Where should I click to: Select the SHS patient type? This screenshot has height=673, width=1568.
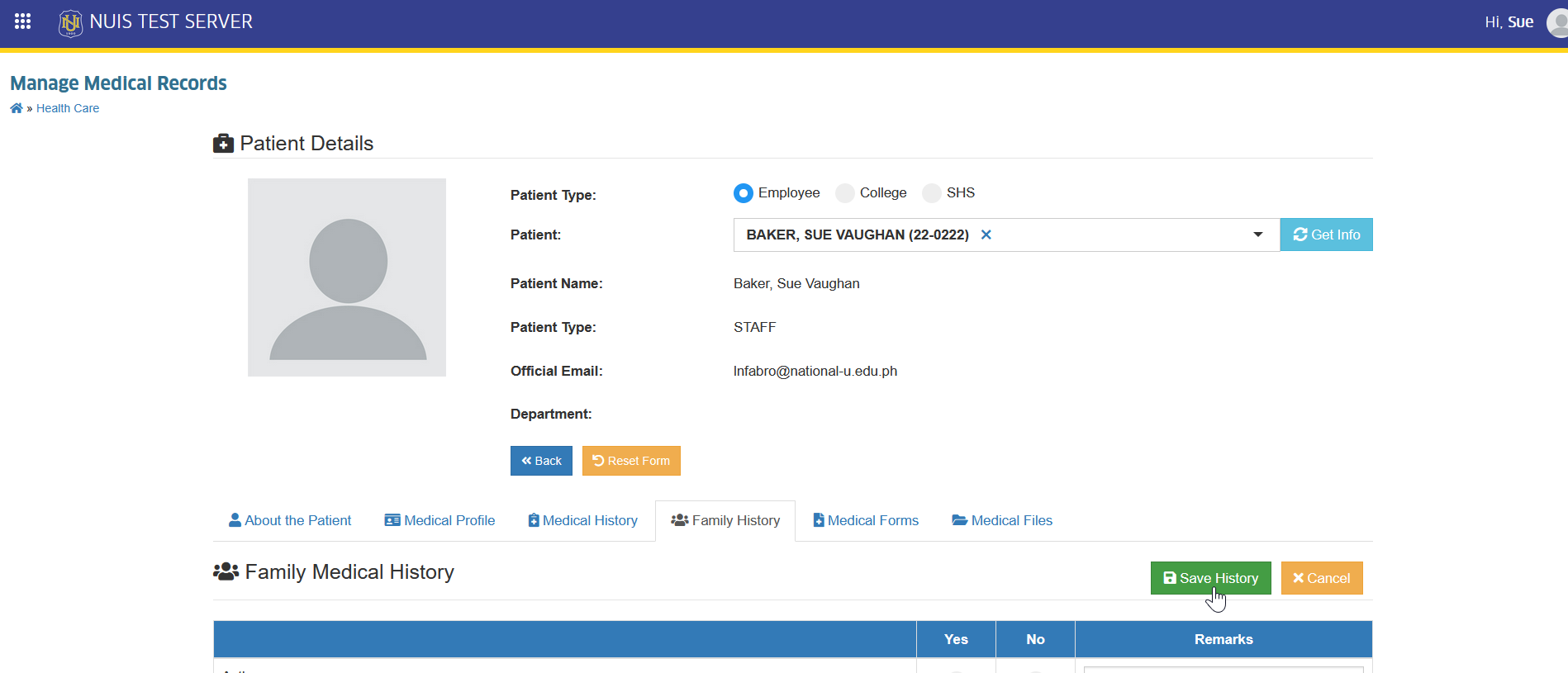pos(932,193)
